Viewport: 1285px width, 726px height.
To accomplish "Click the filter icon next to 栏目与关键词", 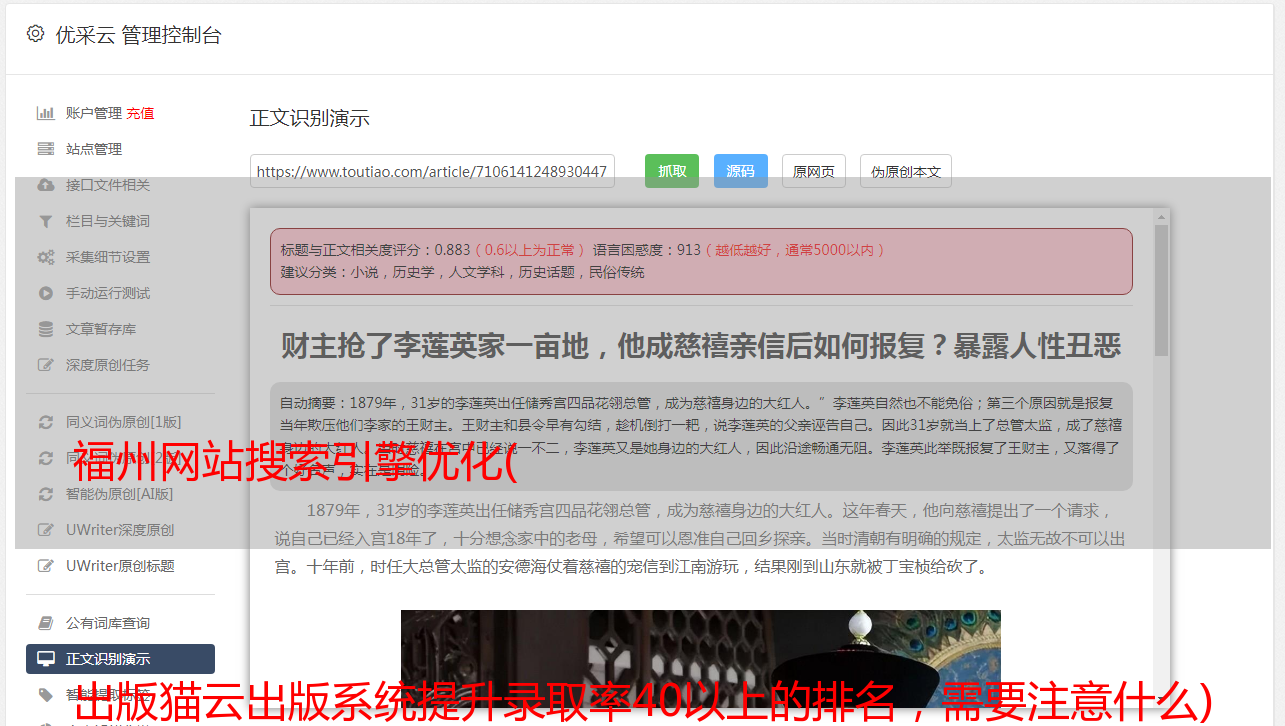I will [x=45, y=221].
